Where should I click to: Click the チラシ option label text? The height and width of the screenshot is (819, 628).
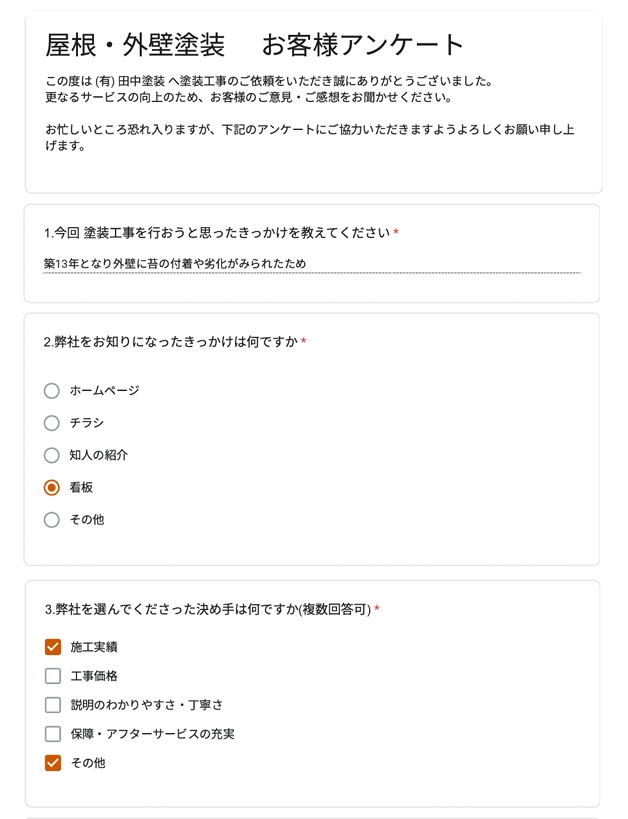[87, 423]
